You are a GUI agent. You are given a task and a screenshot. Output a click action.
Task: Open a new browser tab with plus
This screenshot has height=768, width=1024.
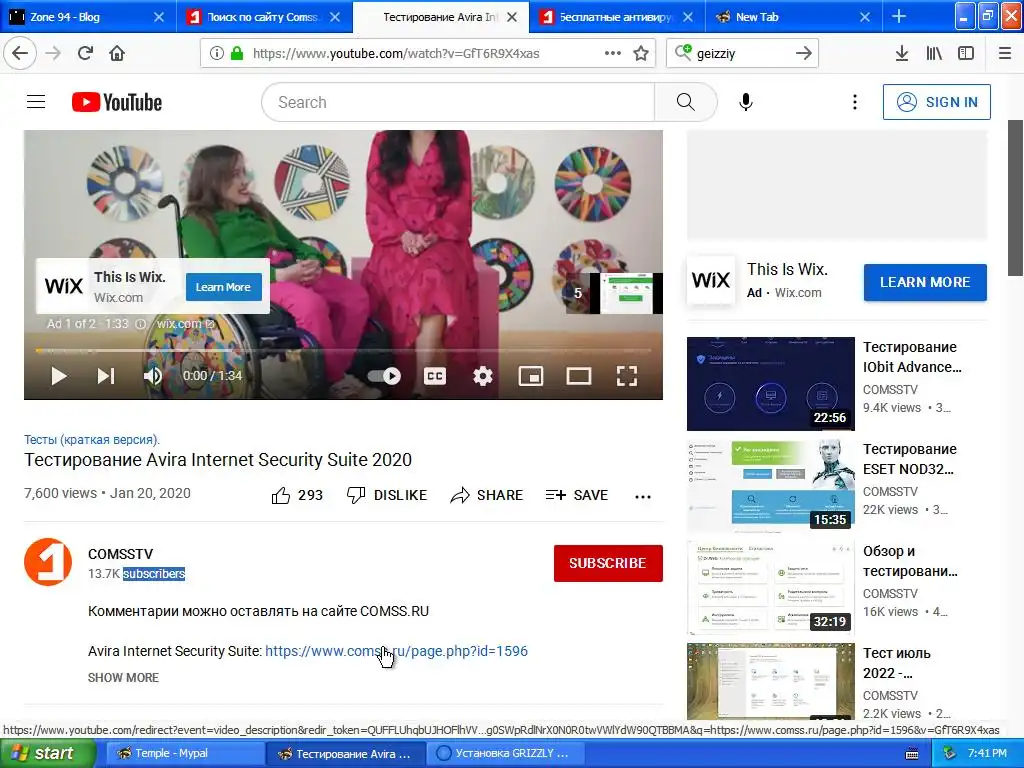click(899, 16)
